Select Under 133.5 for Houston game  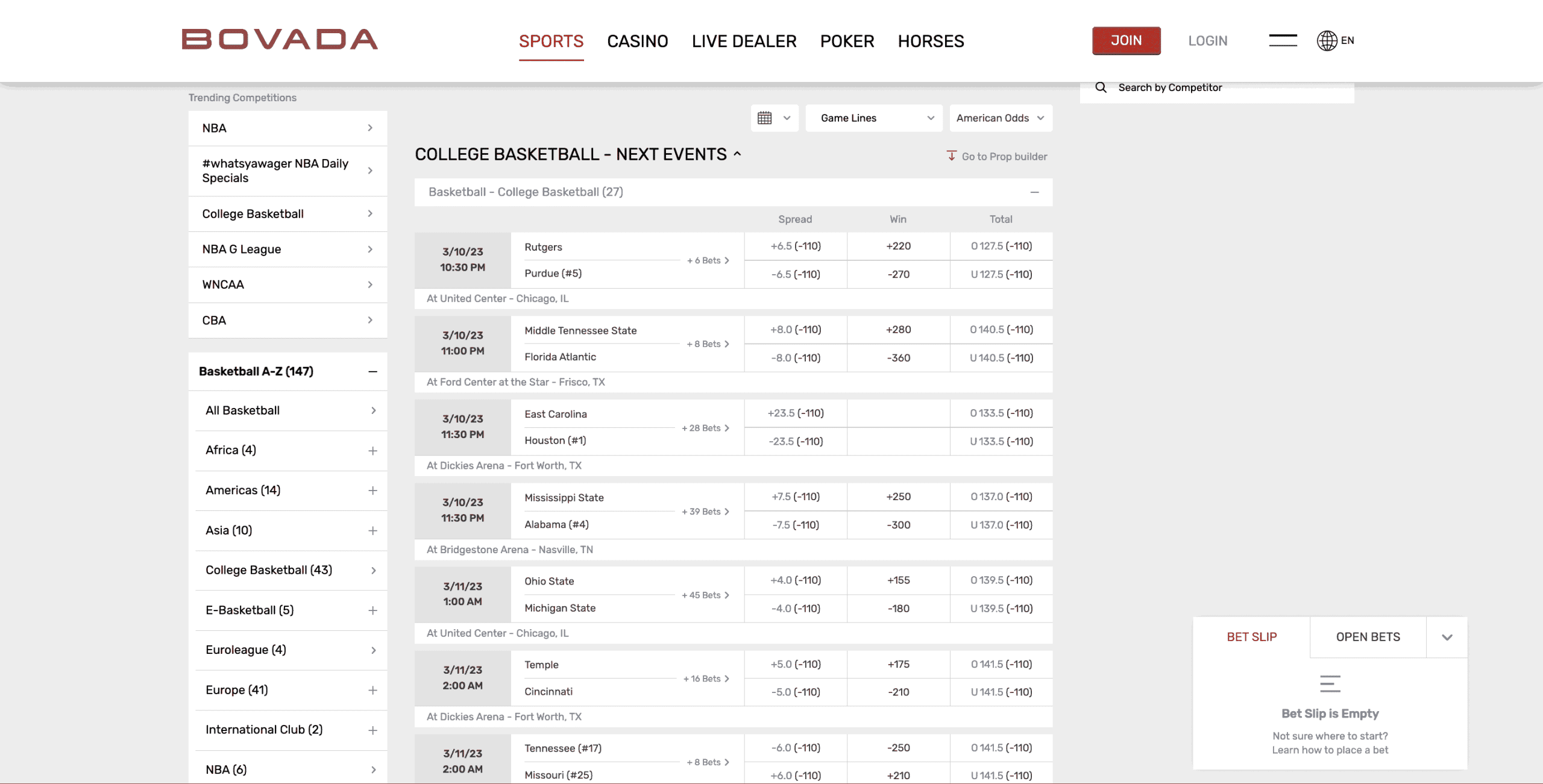1001,442
